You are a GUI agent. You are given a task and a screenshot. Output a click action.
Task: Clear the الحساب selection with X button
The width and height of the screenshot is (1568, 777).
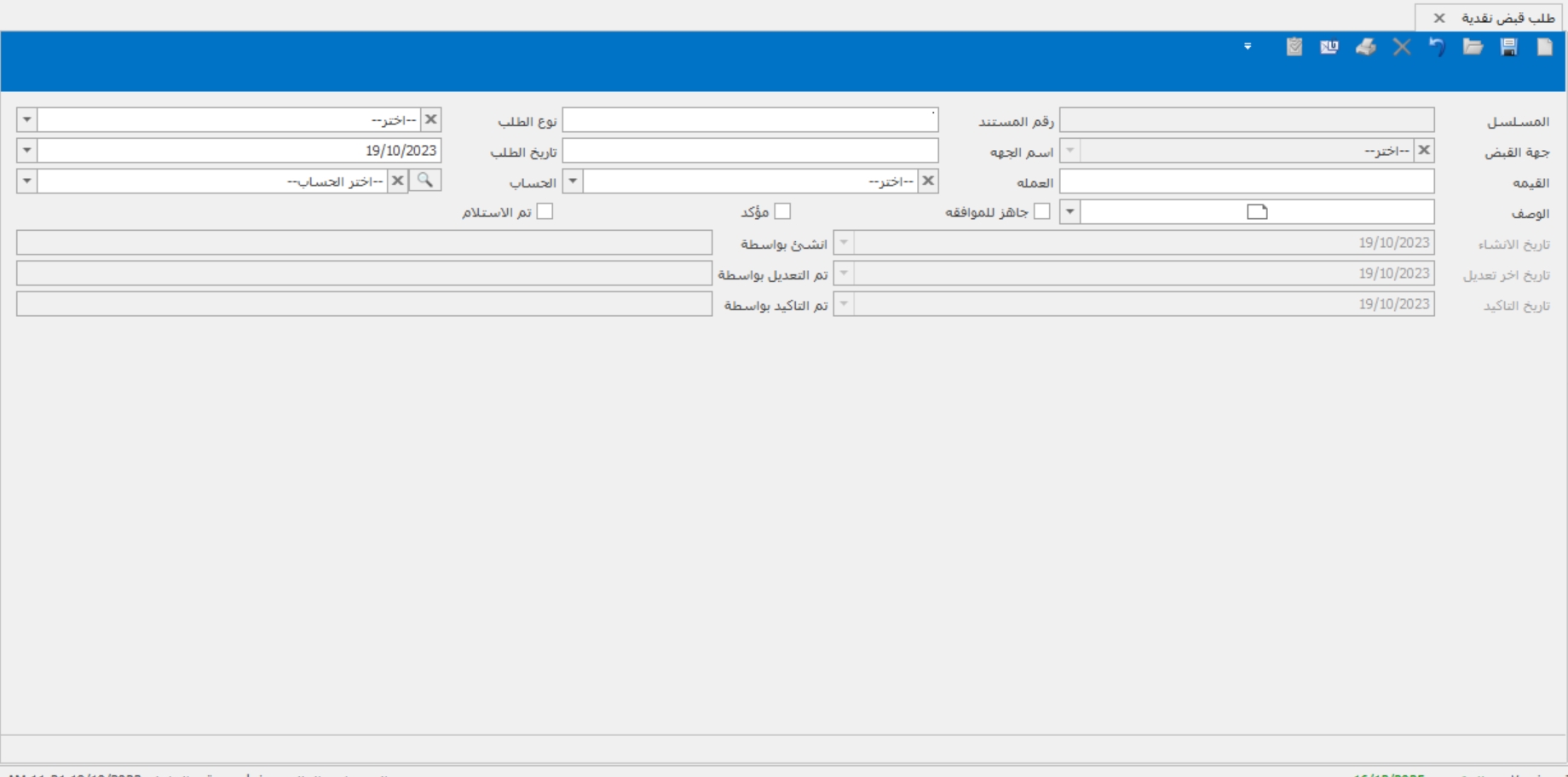pos(397,181)
